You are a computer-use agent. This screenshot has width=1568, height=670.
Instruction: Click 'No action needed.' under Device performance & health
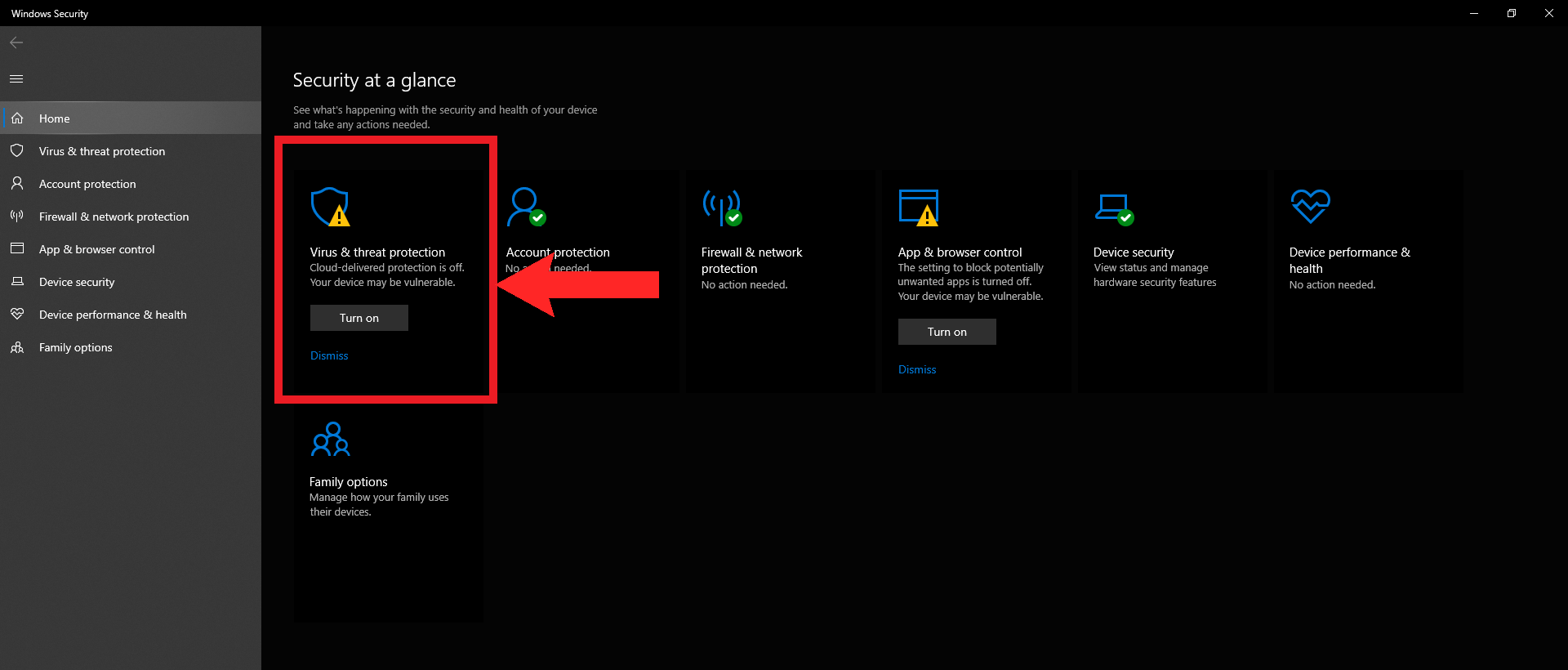[x=1332, y=285]
